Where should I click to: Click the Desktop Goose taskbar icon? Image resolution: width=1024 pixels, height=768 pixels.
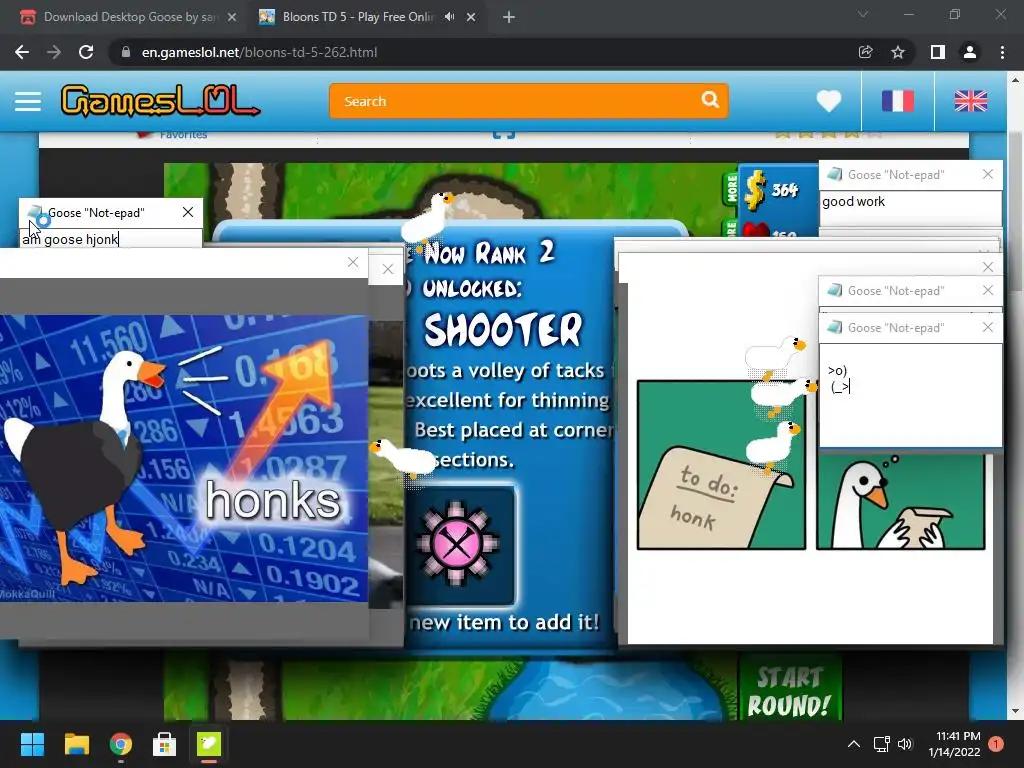[x=209, y=744]
